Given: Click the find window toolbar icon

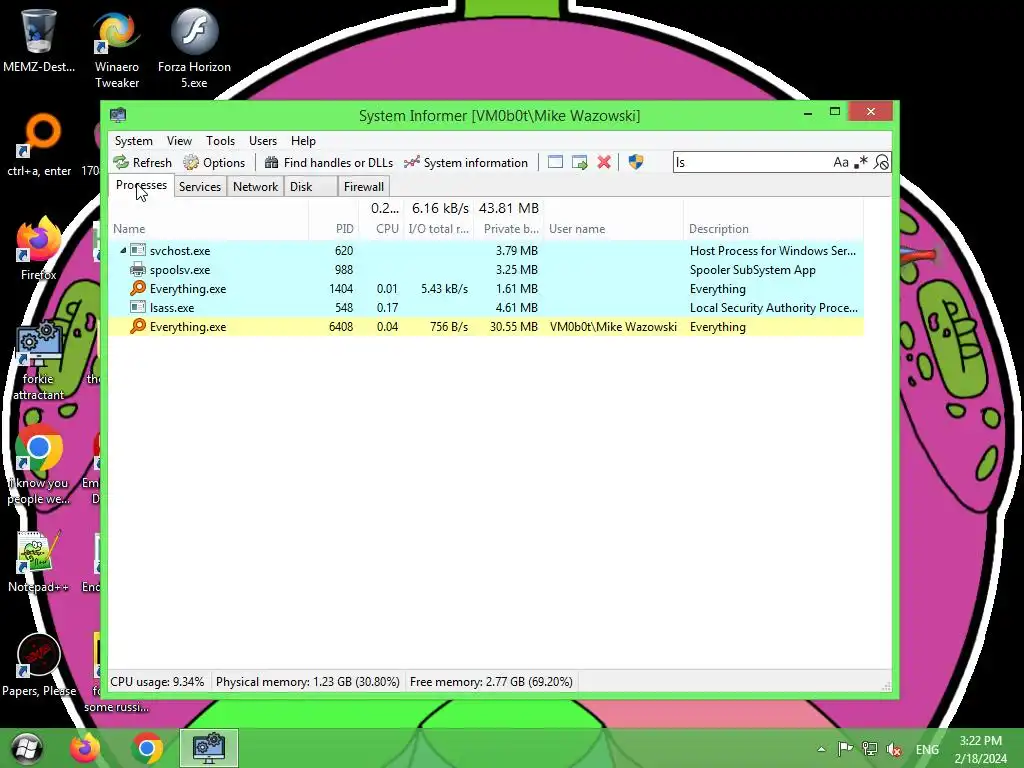Looking at the screenshot, I should [555, 162].
